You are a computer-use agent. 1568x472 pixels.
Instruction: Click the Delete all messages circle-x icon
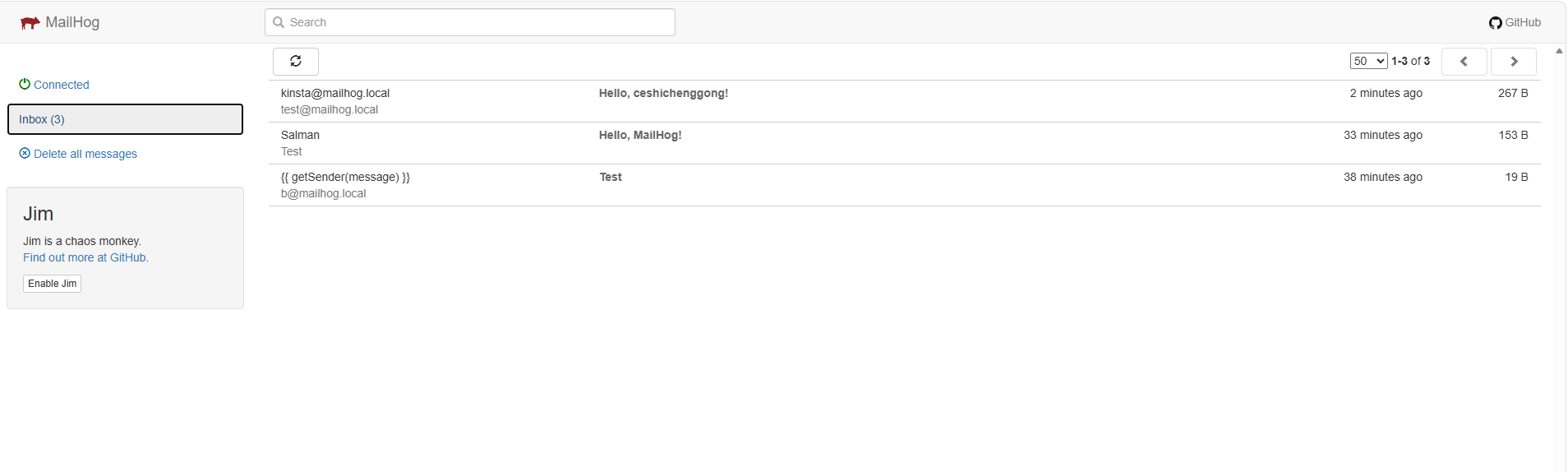click(x=25, y=153)
